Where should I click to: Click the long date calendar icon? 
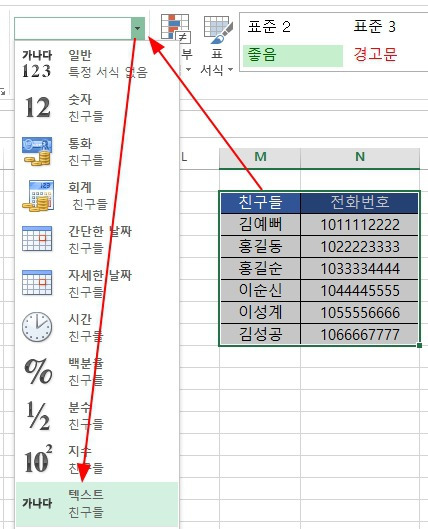coord(37,283)
